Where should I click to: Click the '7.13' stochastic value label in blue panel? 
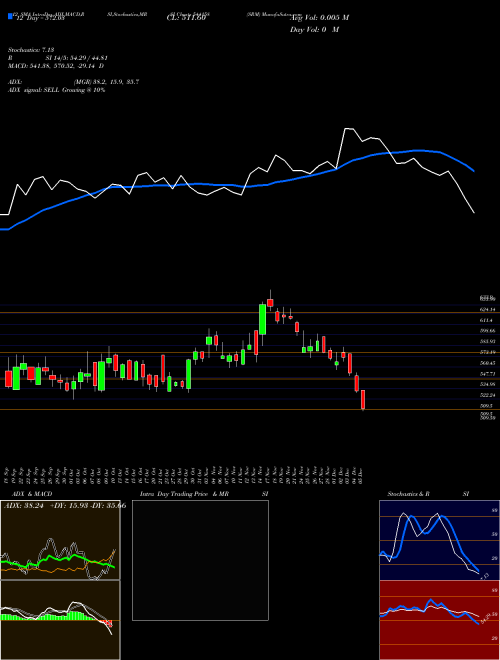484,576
